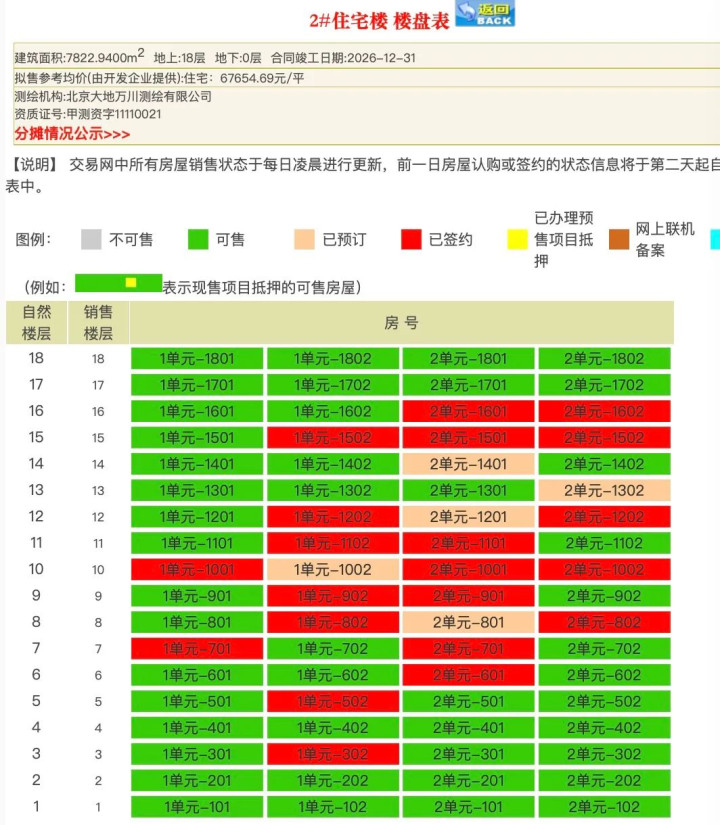720x825 pixels.
Task: Click the green 可售 legend swatch
Action: coord(198,239)
